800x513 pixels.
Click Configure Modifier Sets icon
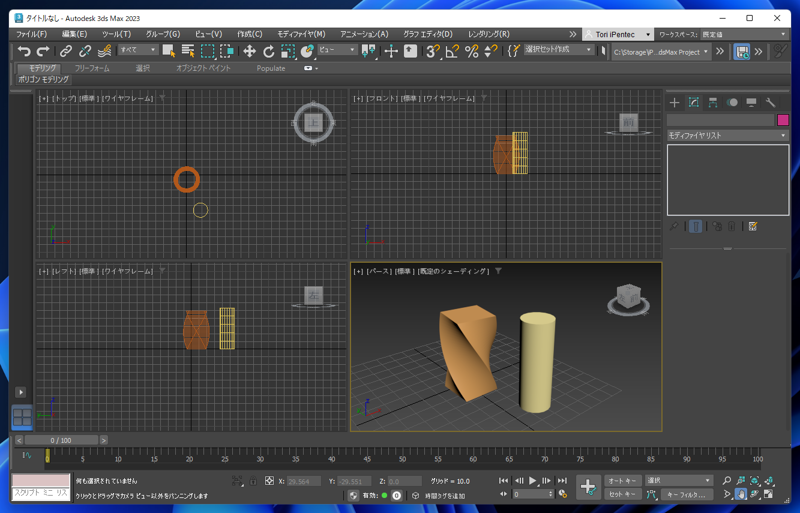753,226
